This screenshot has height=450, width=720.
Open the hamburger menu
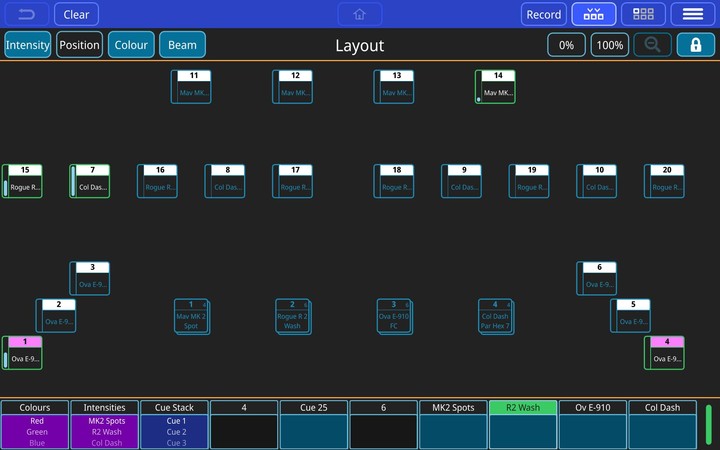pos(692,14)
